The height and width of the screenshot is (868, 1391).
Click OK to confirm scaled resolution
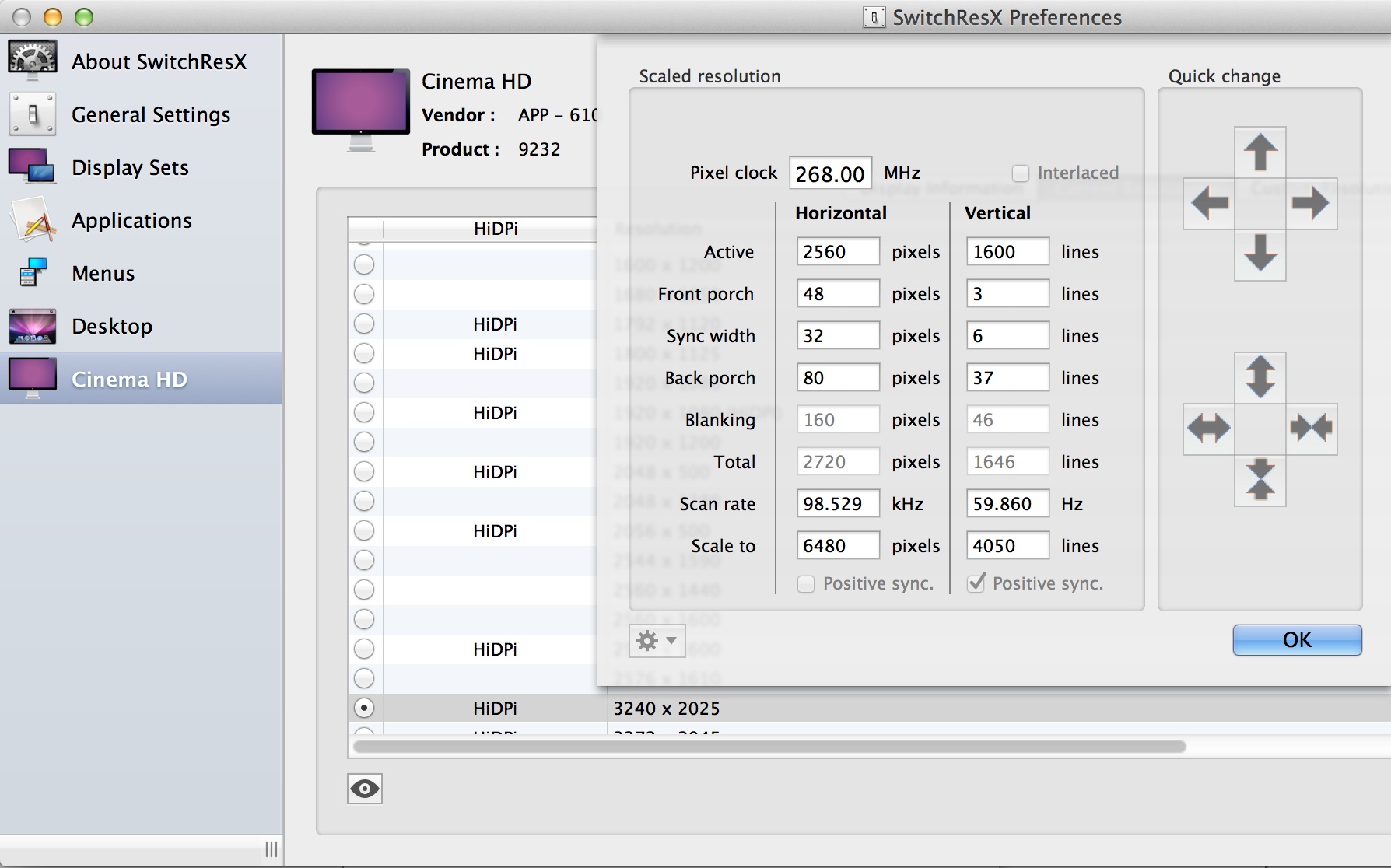click(x=1297, y=639)
